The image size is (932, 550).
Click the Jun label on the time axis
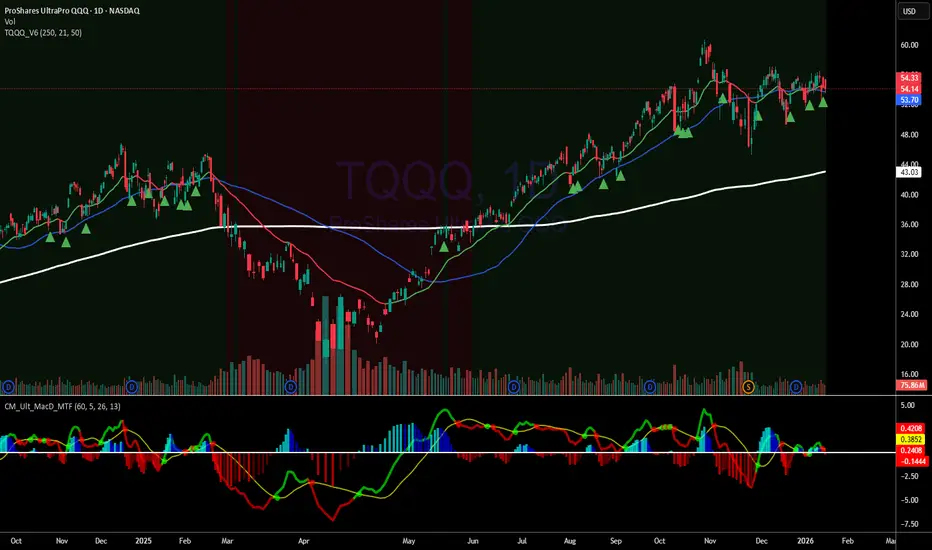pos(473,541)
